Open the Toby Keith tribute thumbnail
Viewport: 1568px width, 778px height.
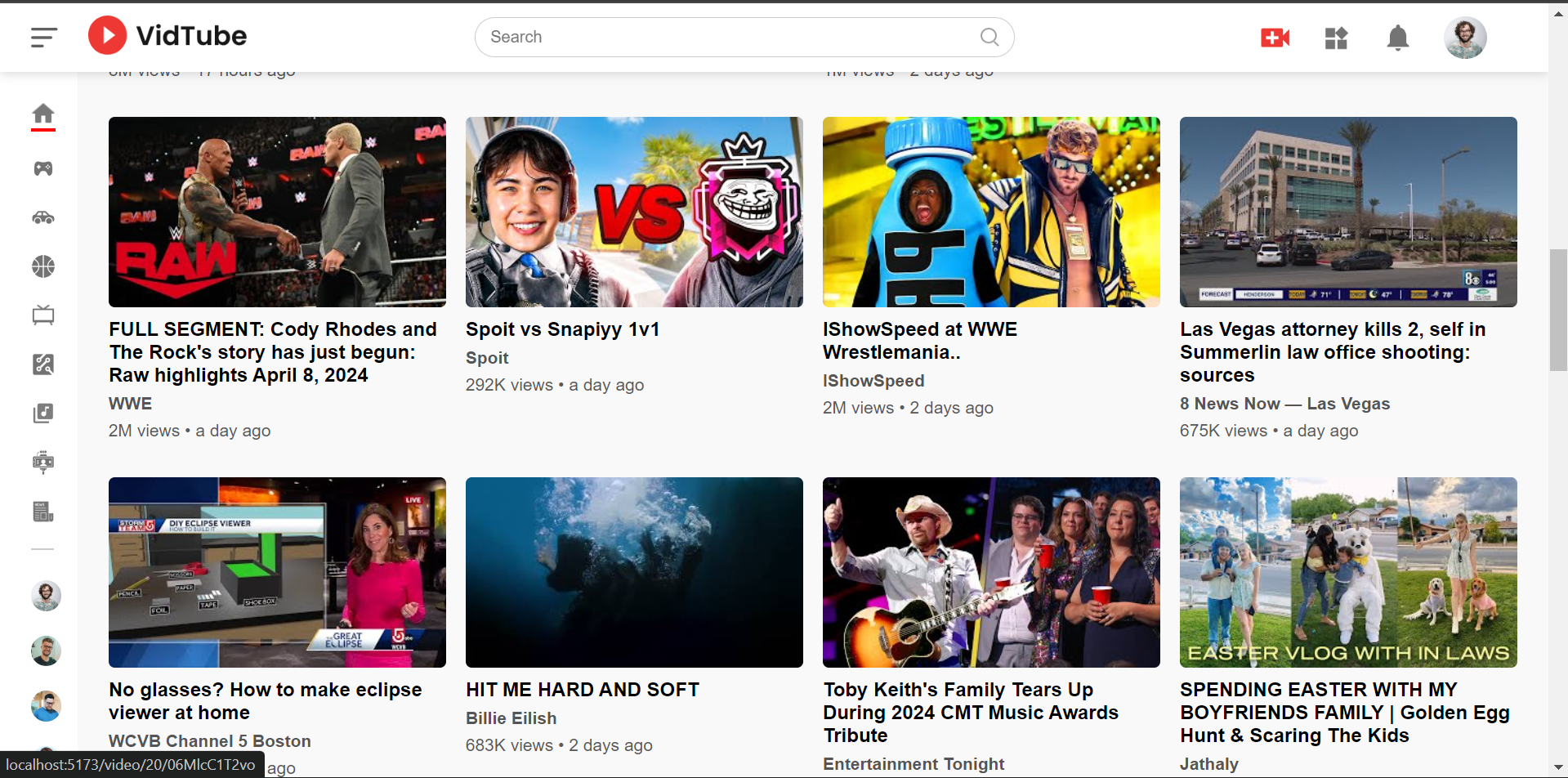pyautogui.click(x=991, y=572)
